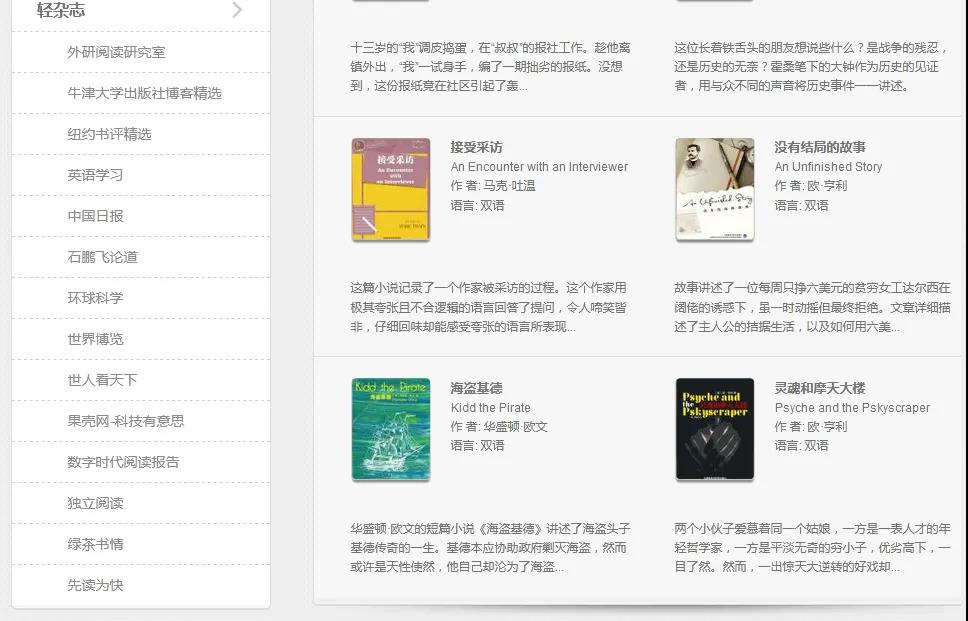968x621 pixels.
Task: Click the 没有结局的故事 title
Action: click(x=820, y=147)
